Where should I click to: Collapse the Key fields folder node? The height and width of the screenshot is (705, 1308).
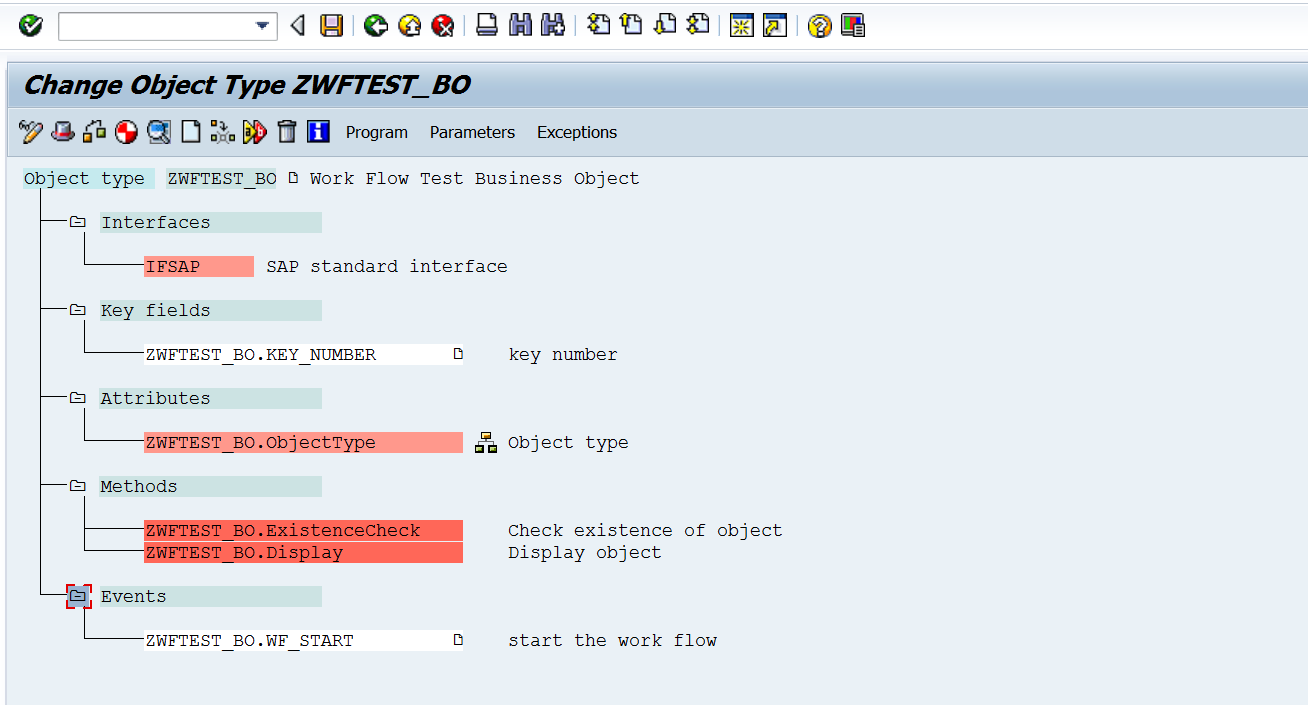point(78,310)
